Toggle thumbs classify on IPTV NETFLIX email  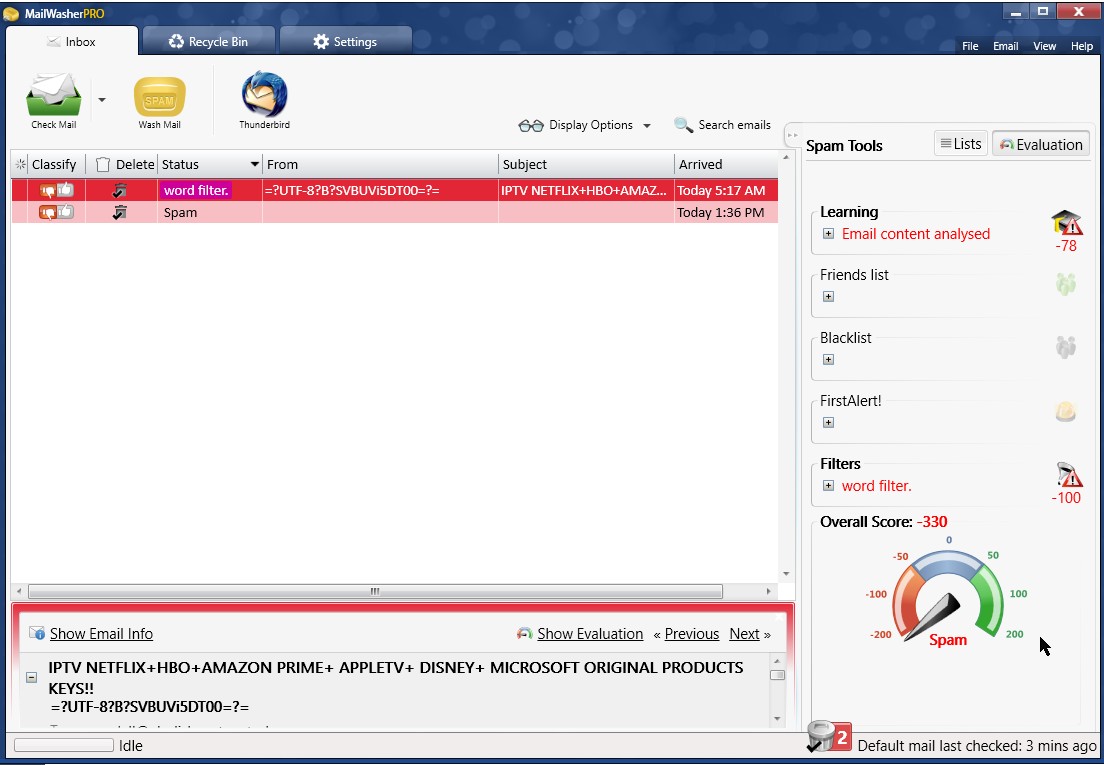coord(56,190)
